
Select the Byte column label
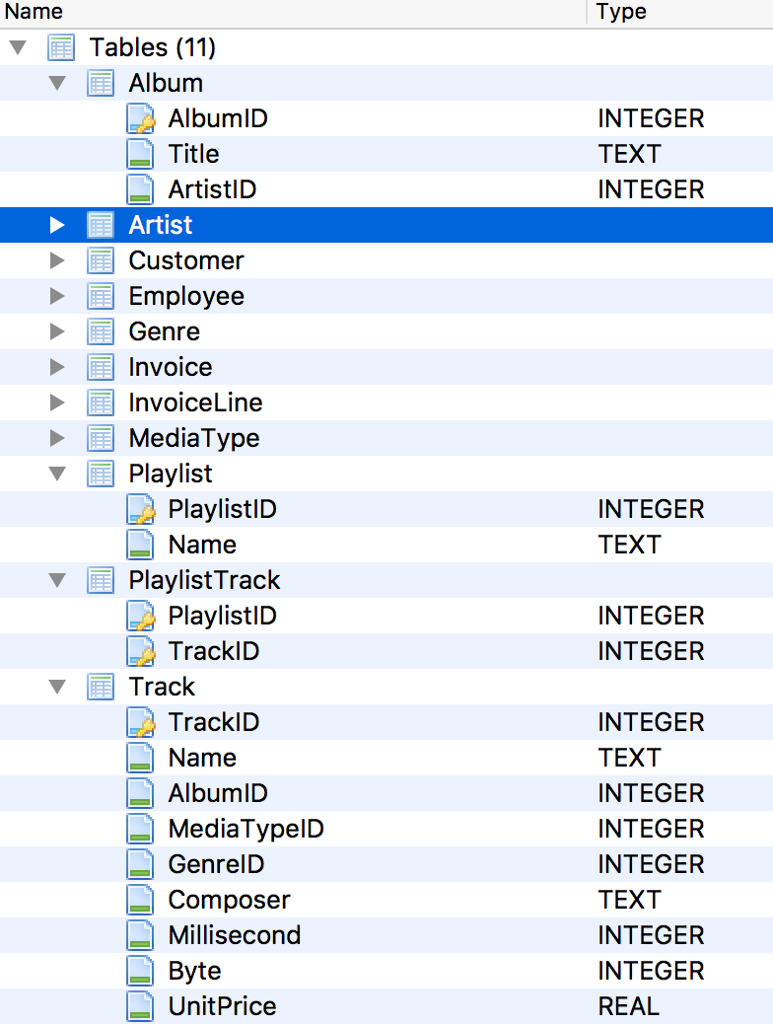click(x=195, y=972)
